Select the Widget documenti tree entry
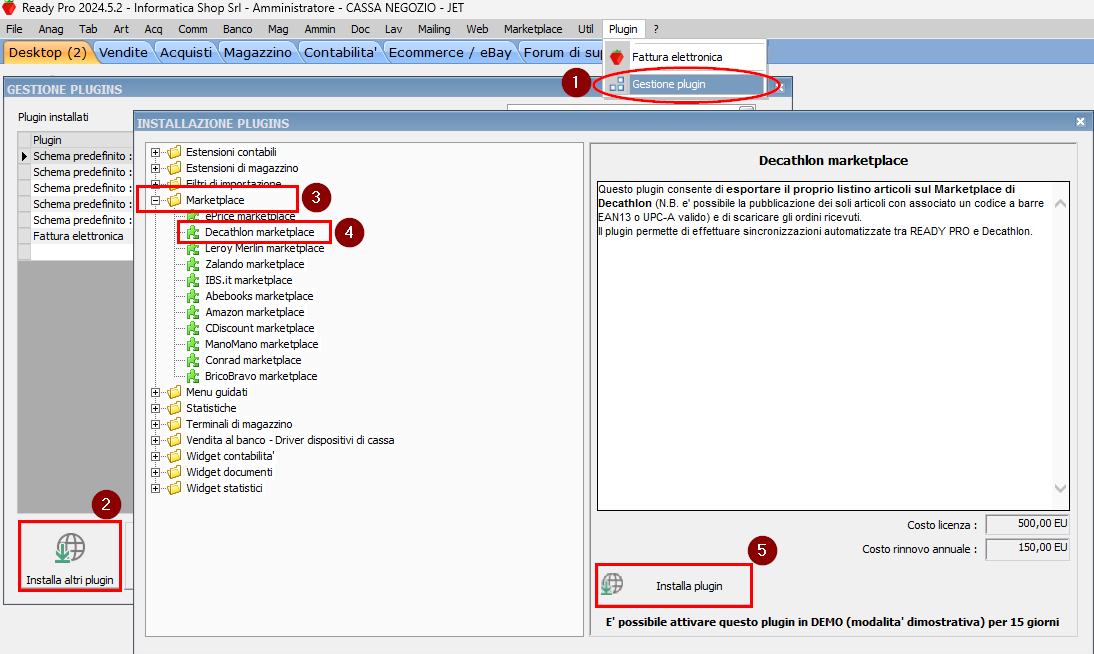Viewport: 1094px width, 654px height. tap(229, 473)
